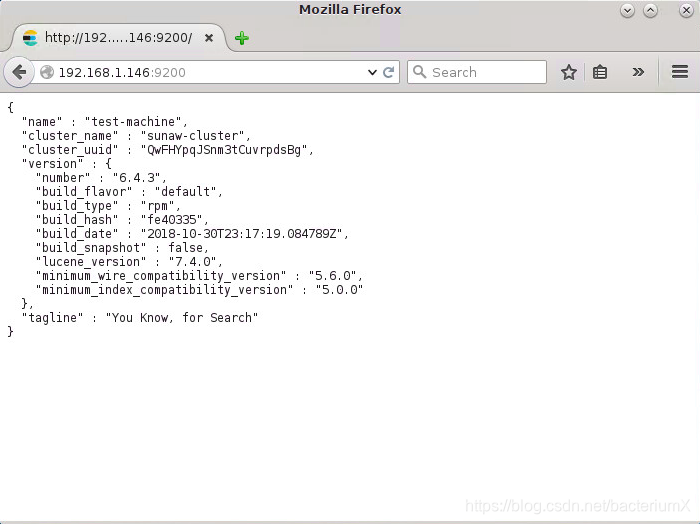The width and height of the screenshot is (700, 524).
Task: Go back with the back arrow button
Action: (19, 72)
